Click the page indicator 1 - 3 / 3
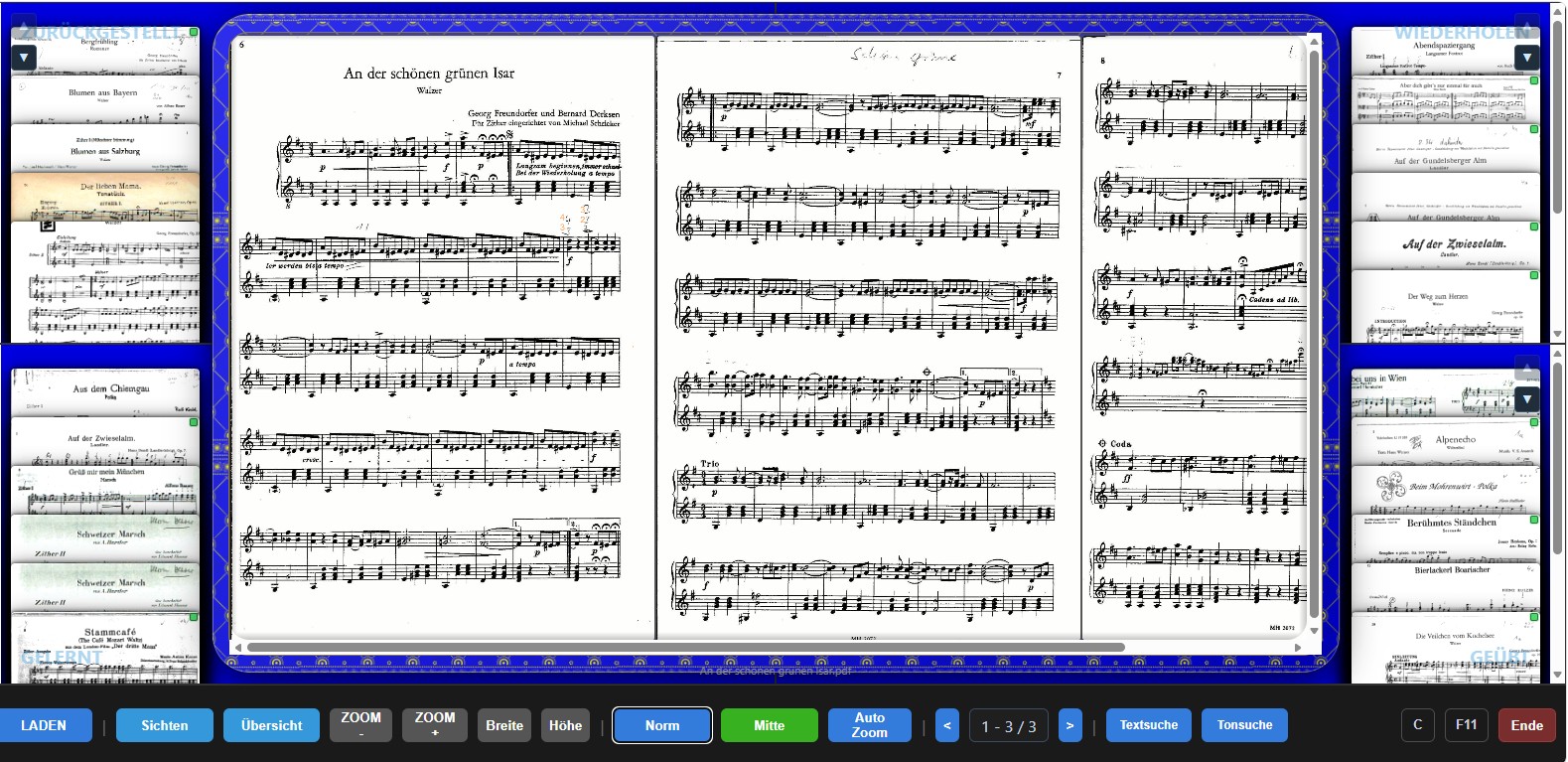The height and width of the screenshot is (762, 1568). coord(1009,726)
